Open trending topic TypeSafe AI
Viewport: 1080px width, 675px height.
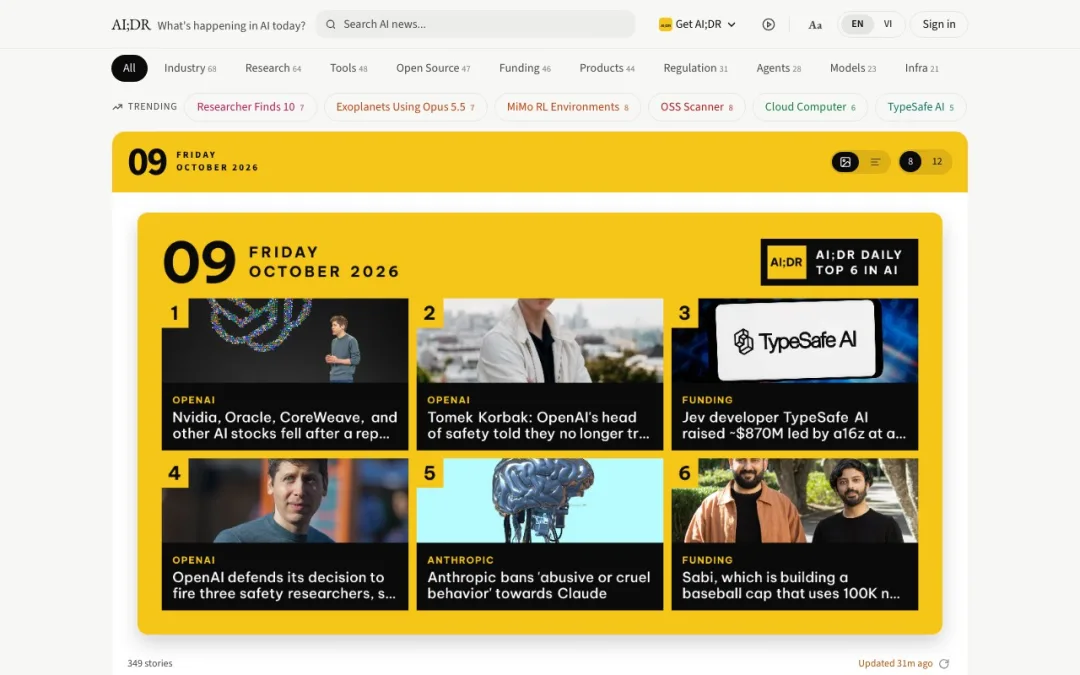coord(920,107)
